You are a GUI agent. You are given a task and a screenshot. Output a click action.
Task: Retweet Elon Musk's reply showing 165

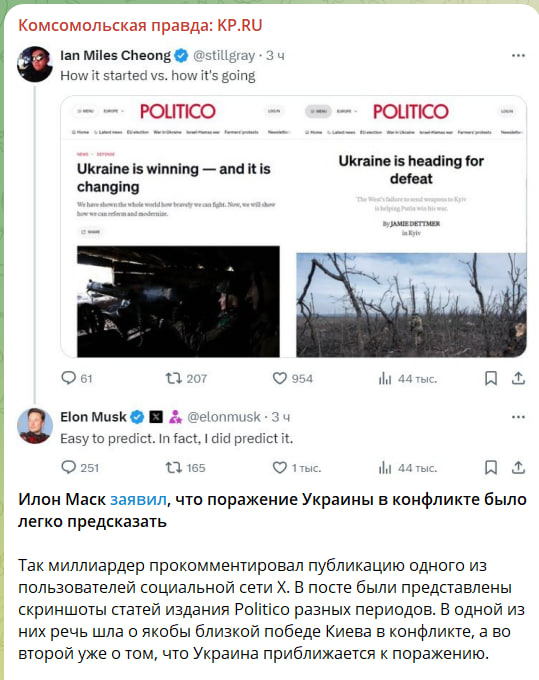tap(173, 468)
